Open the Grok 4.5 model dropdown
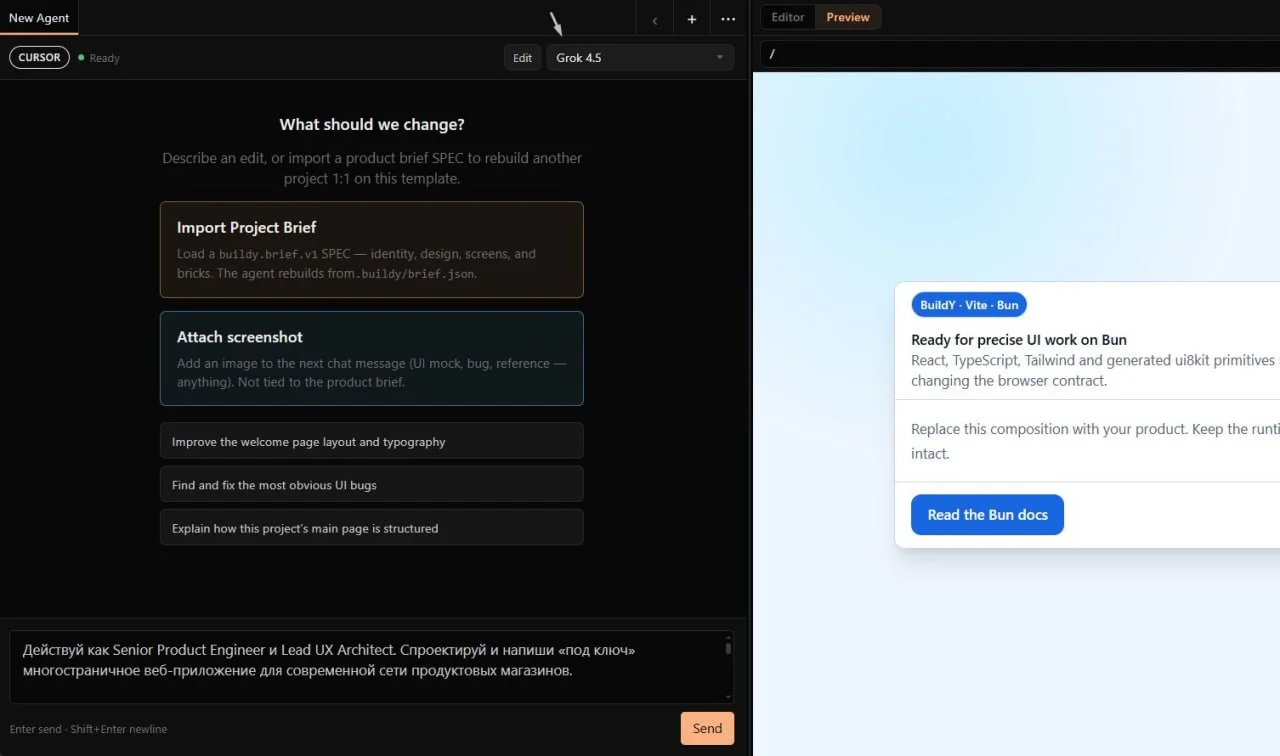Image resolution: width=1280 pixels, height=756 pixels. (x=640, y=58)
